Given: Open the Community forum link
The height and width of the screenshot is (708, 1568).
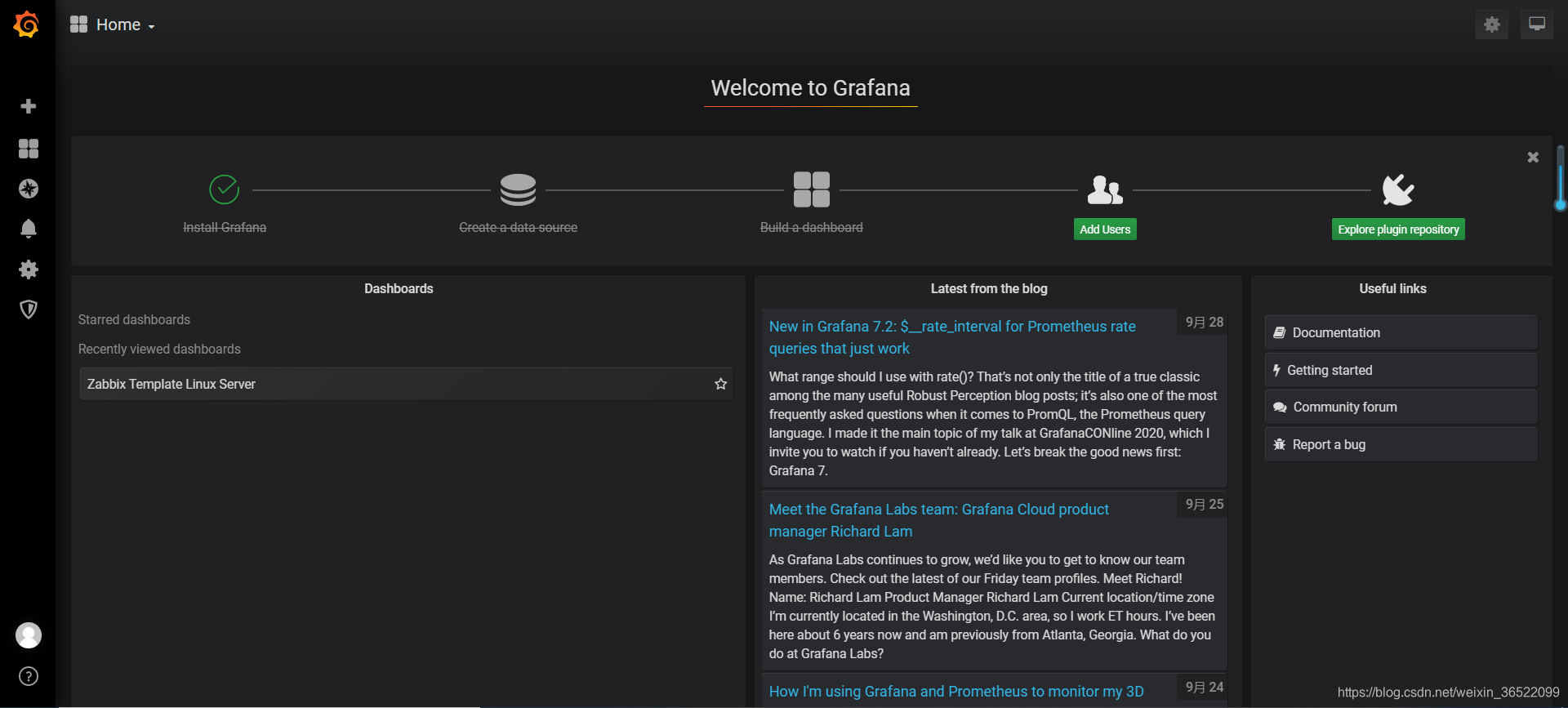Looking at the screenshot, I should pyautogui.click(x=1401, y=407).
